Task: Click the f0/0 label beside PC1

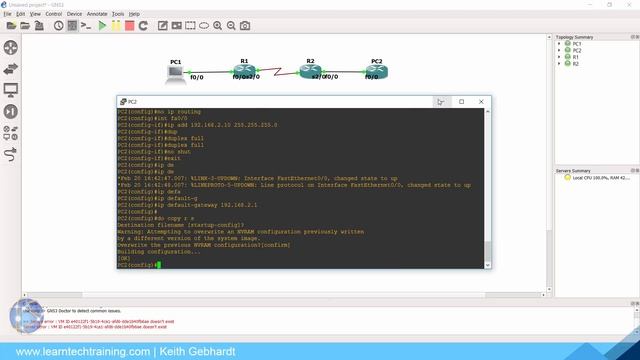Action: click(x=197, y=77)
